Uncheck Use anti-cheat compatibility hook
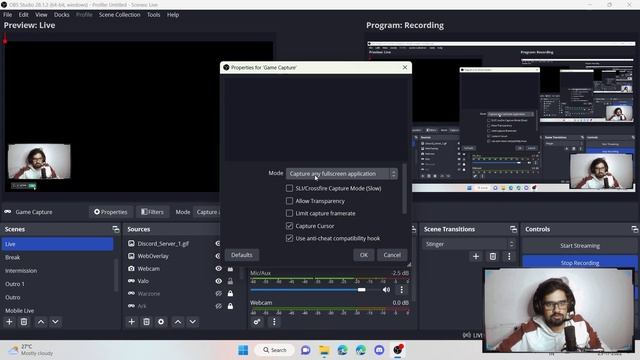 click(x=289, y=238)
